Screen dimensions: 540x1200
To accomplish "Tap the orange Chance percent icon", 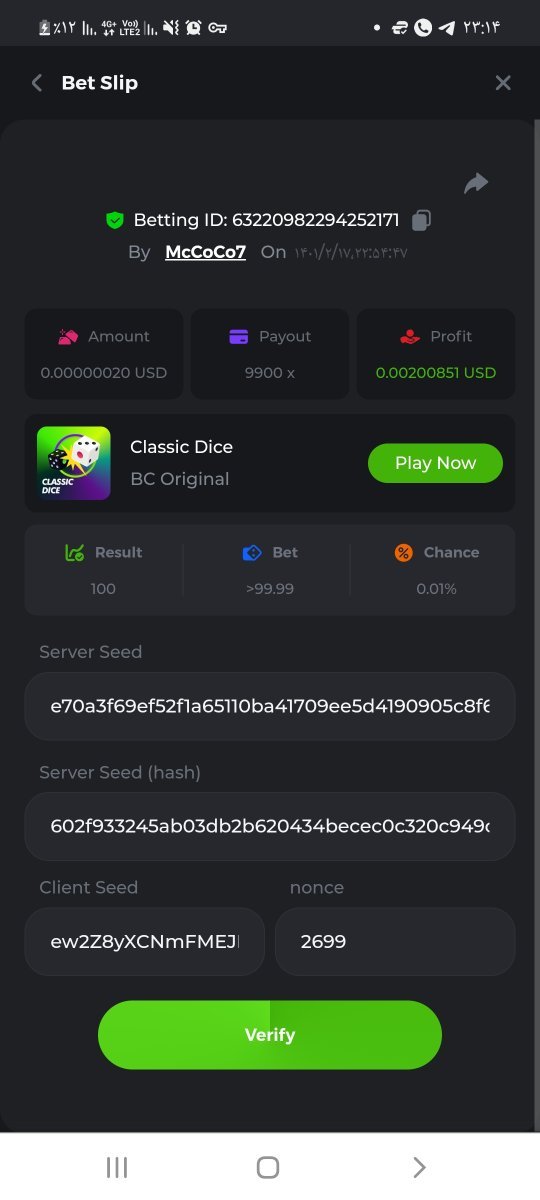I will pos(403,553).
